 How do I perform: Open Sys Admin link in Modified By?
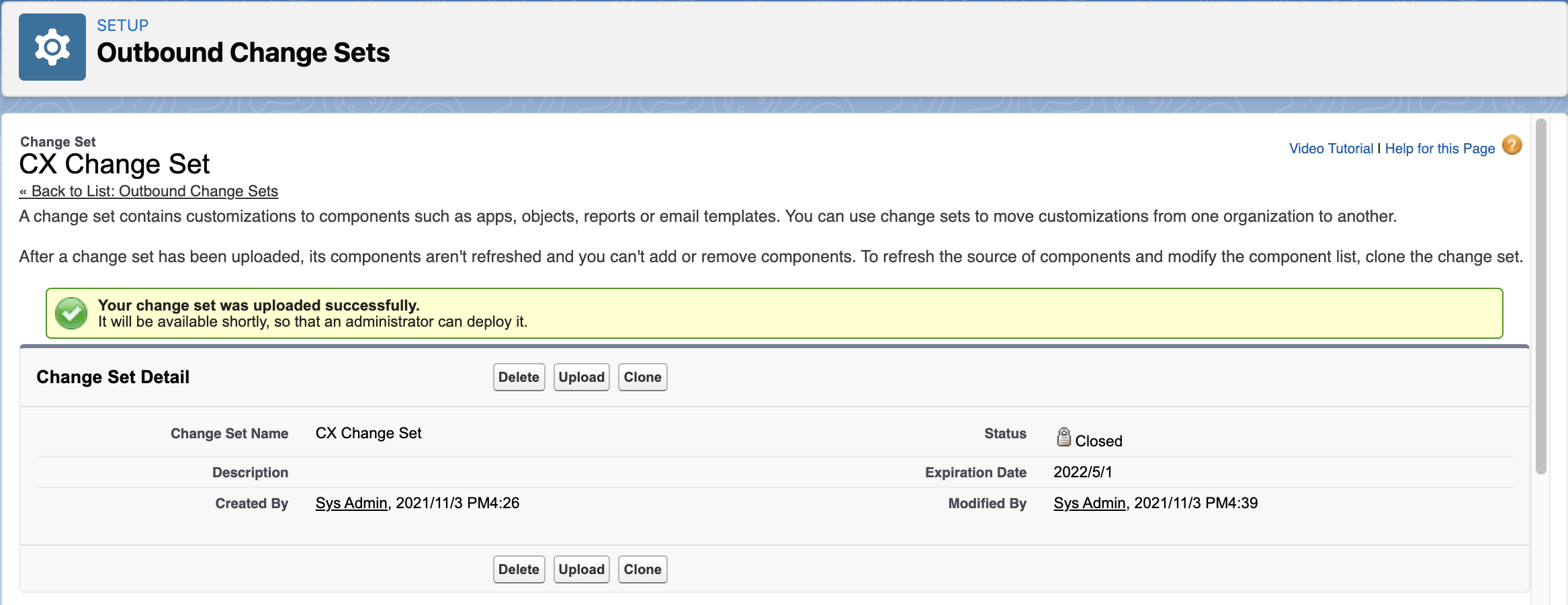pos(1089,503)
